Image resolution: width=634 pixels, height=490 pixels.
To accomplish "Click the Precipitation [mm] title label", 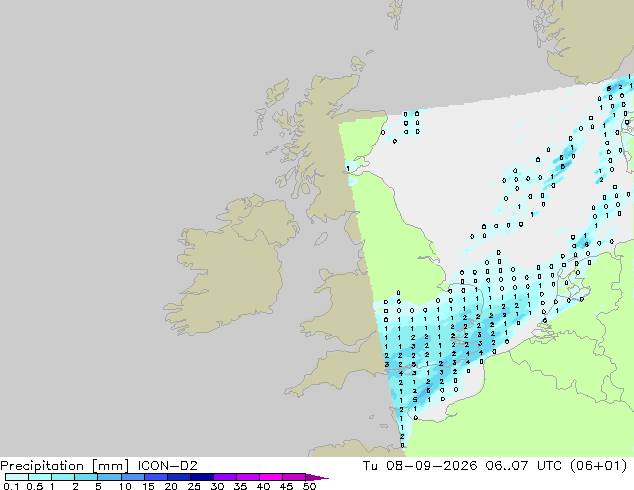I will pyautogui.click(x=65, y=466).
